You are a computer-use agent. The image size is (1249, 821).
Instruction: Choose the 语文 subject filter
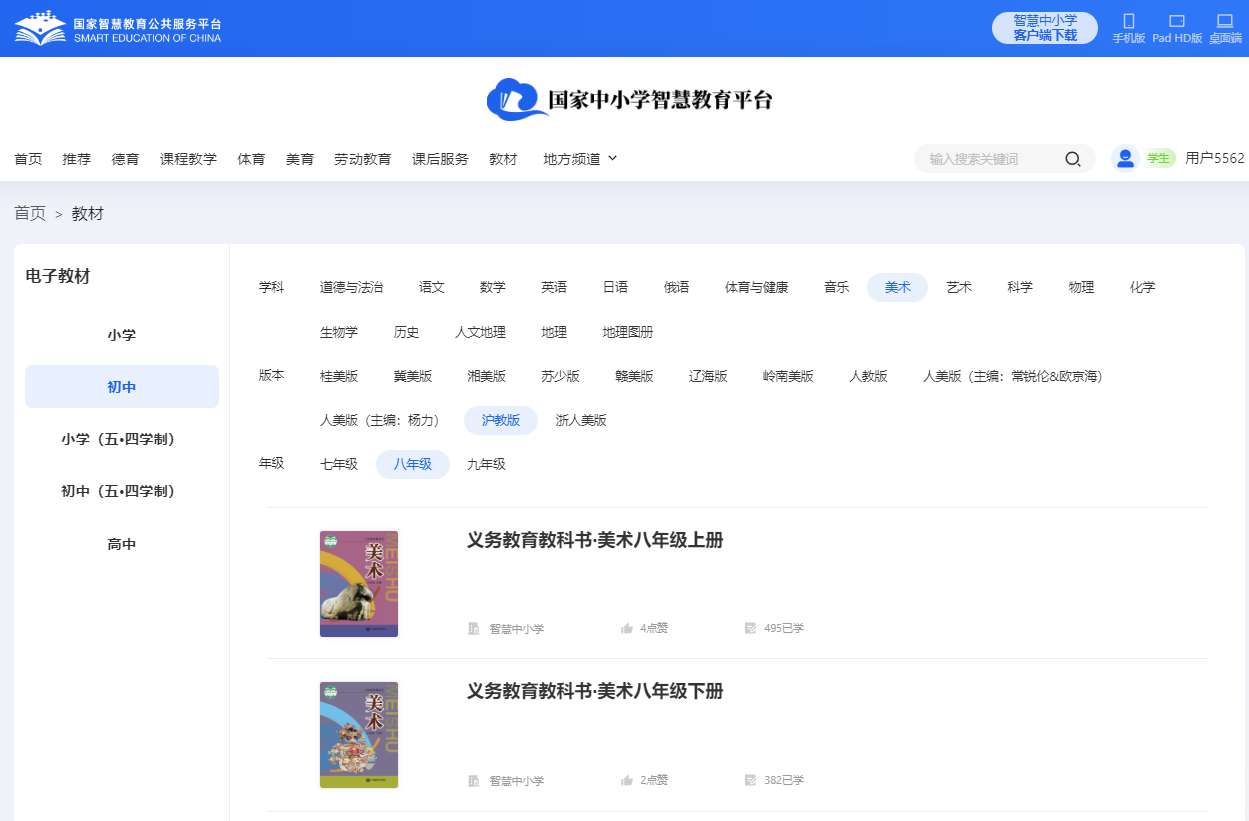pos(432,287)
